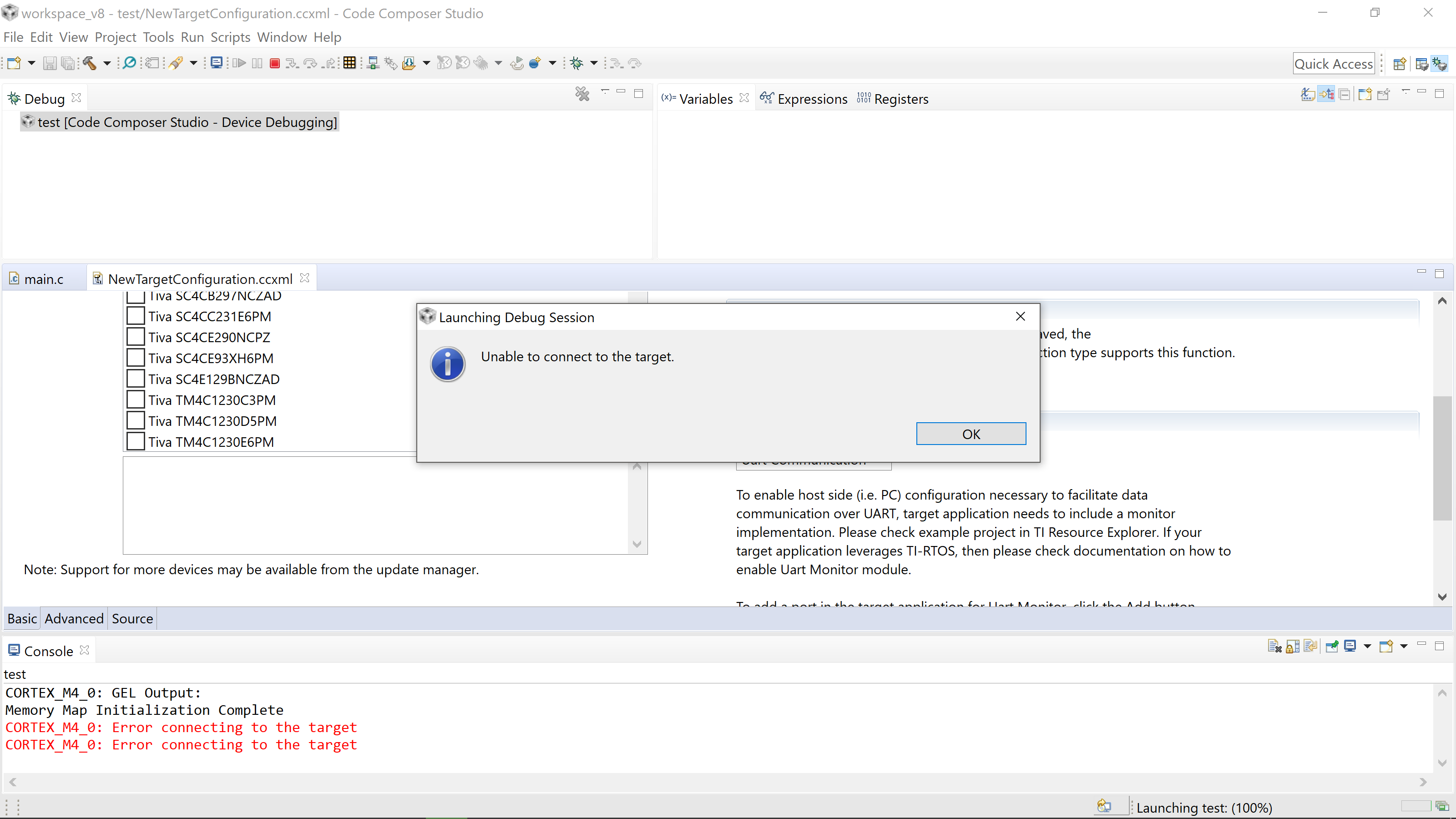Close the Launching Debug Session dialog
The image size is (1456, 819).
click(x=1020, y=317)
